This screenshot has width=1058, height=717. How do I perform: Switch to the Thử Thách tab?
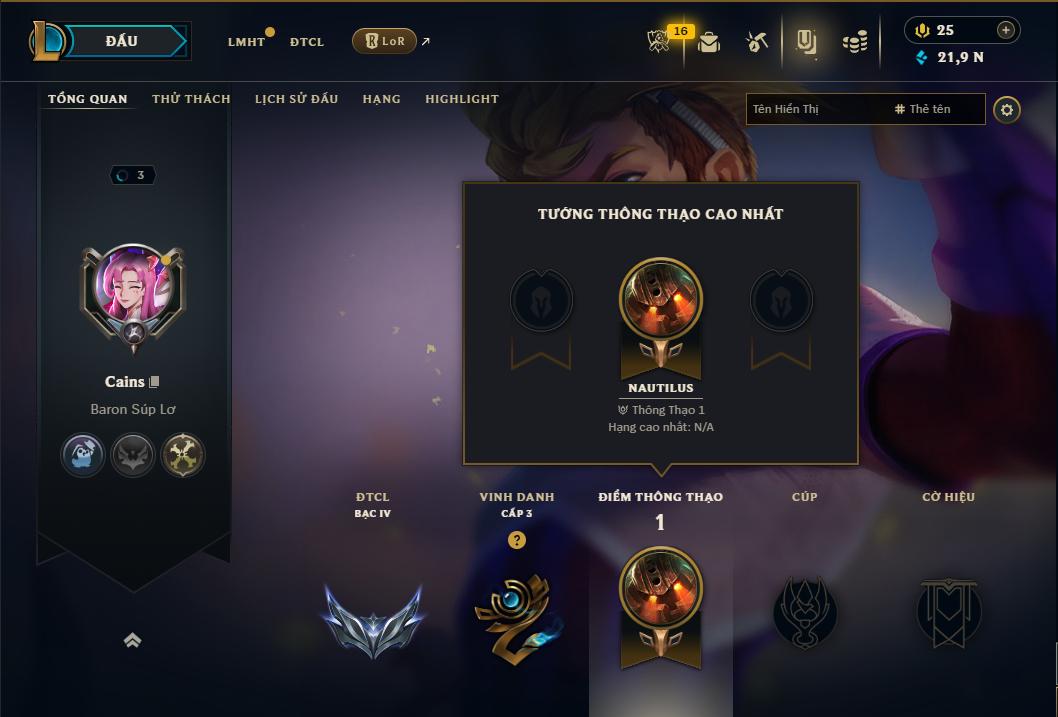pyautogui.click(x=192, y=98)
